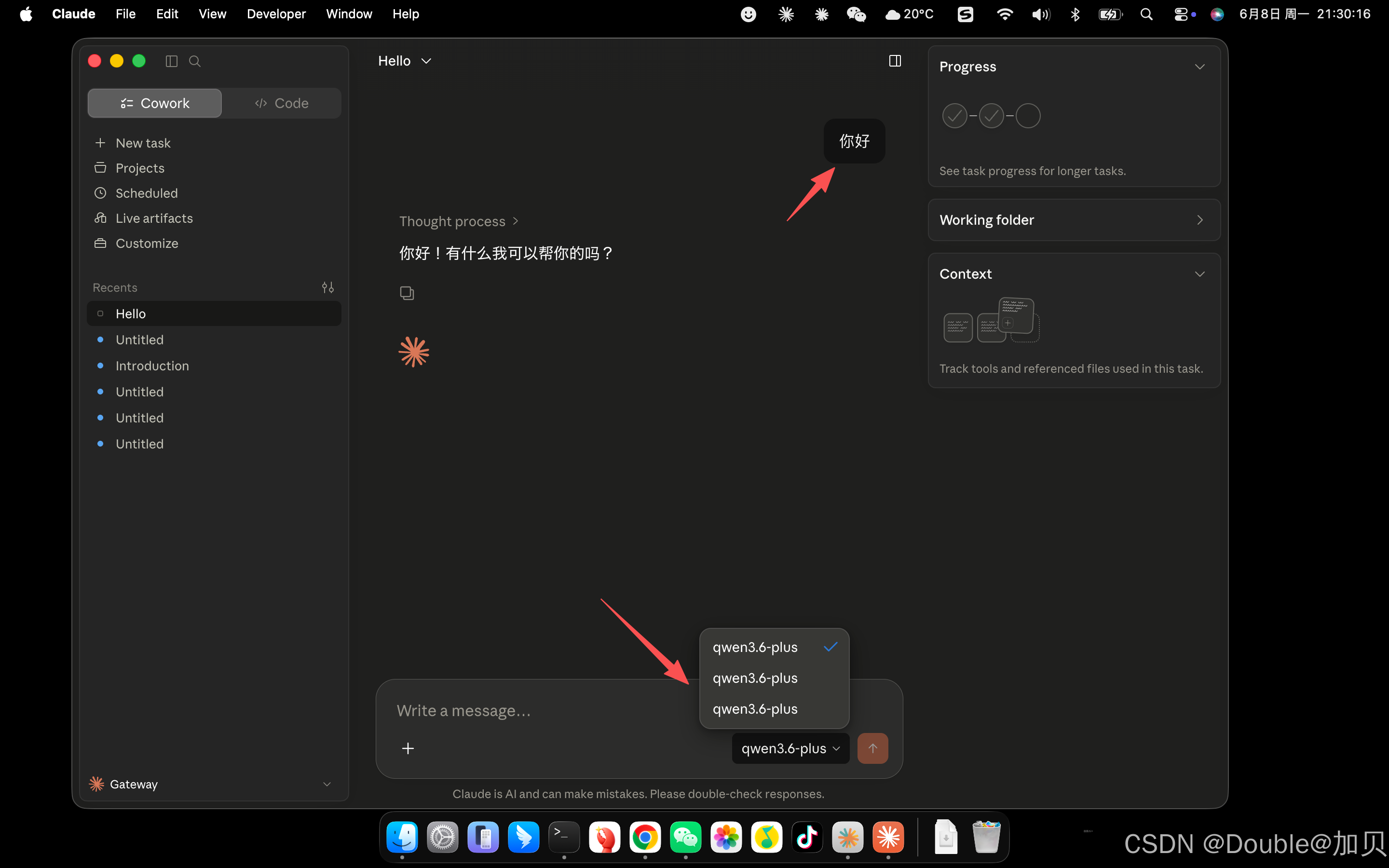This screenshot has height=868, width=1389.
Task: Open Siri from the menu bar
Action: [x=1217, y=14]
